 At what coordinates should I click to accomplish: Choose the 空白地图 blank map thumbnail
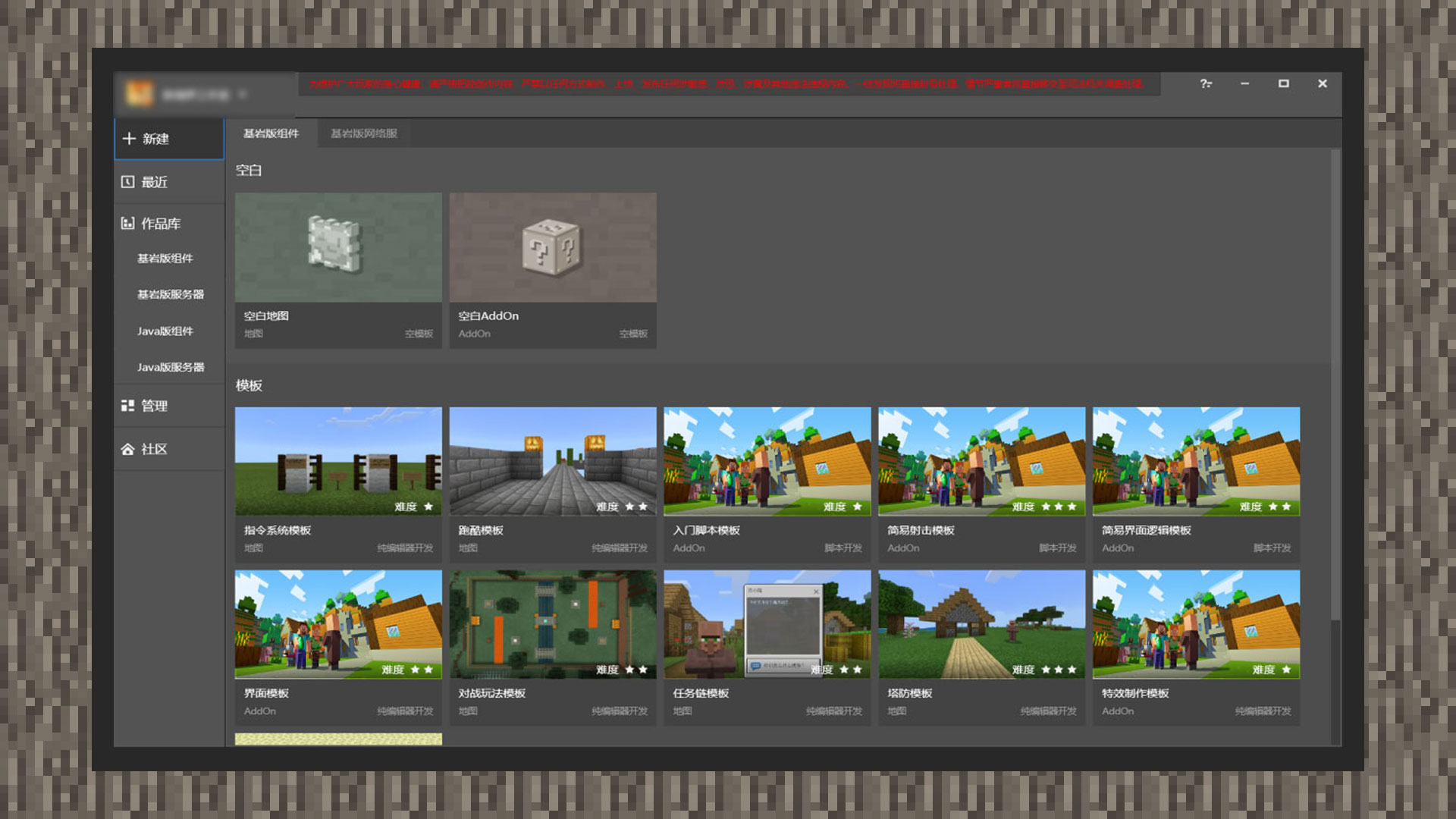pos(338,247)
